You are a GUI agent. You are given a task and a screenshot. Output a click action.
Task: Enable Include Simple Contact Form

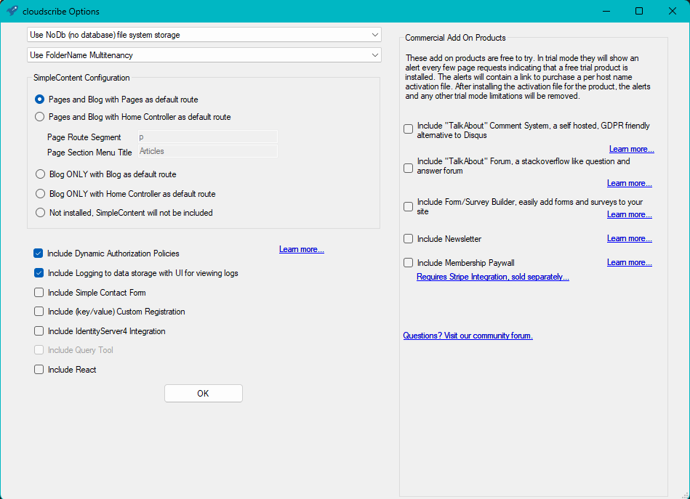click(39, 293)
